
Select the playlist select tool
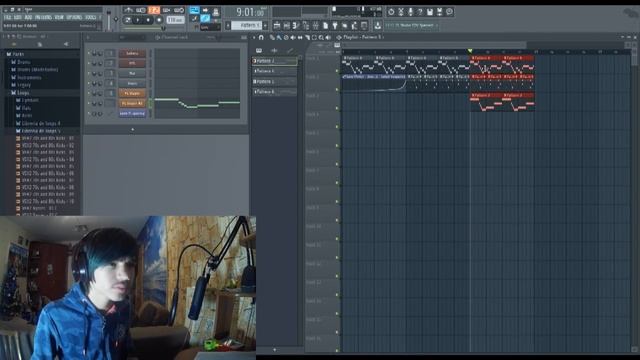point(314,38)
